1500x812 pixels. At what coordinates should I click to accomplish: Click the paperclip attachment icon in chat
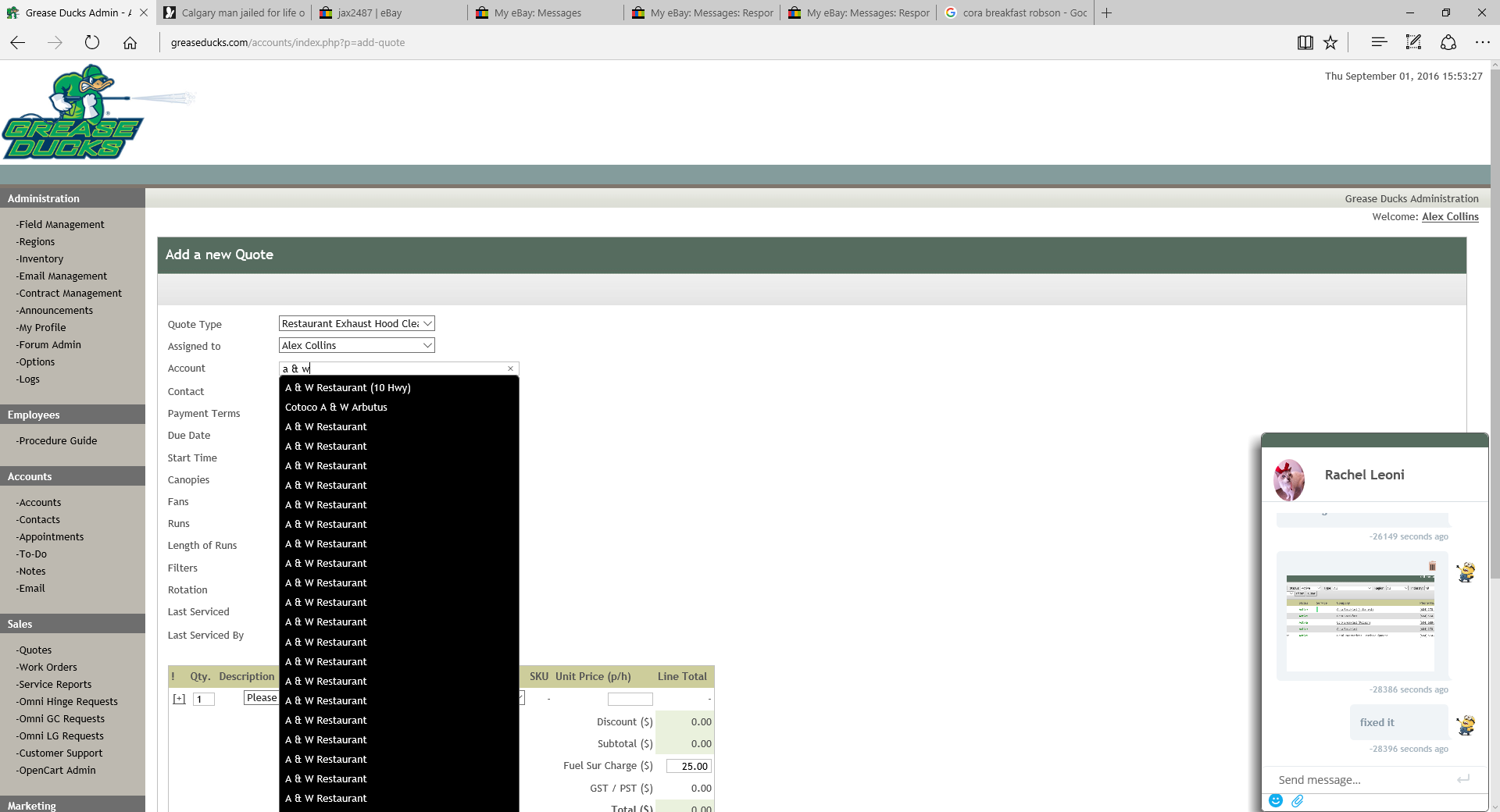1298,800
